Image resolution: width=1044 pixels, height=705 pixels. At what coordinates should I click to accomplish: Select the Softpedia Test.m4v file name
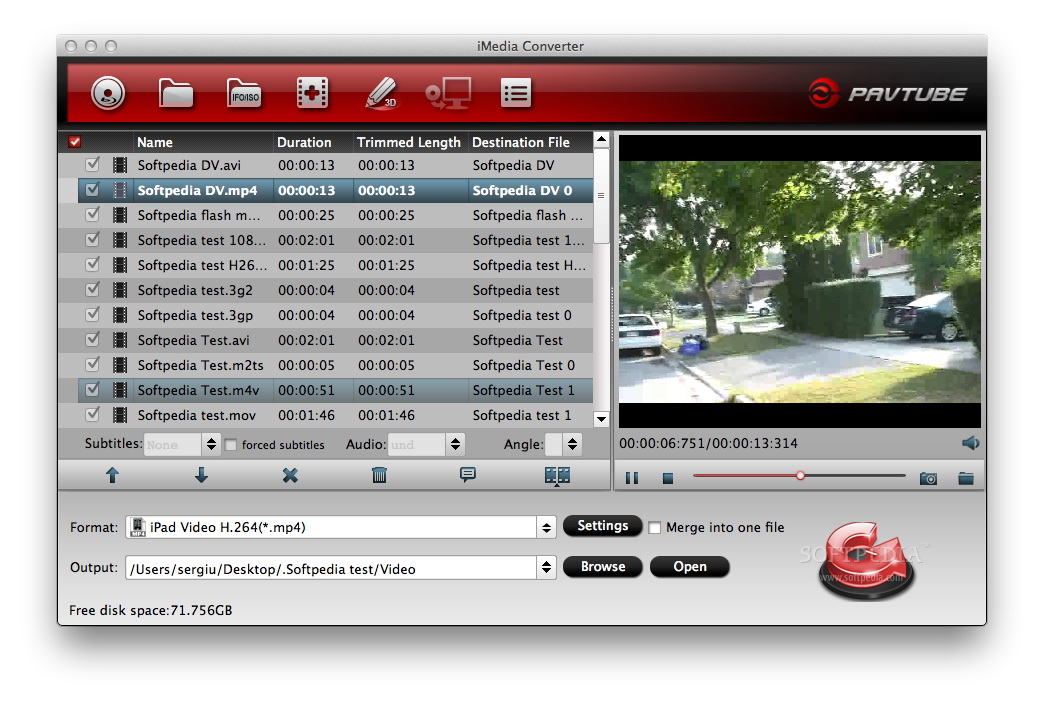[x=198, y=390]
